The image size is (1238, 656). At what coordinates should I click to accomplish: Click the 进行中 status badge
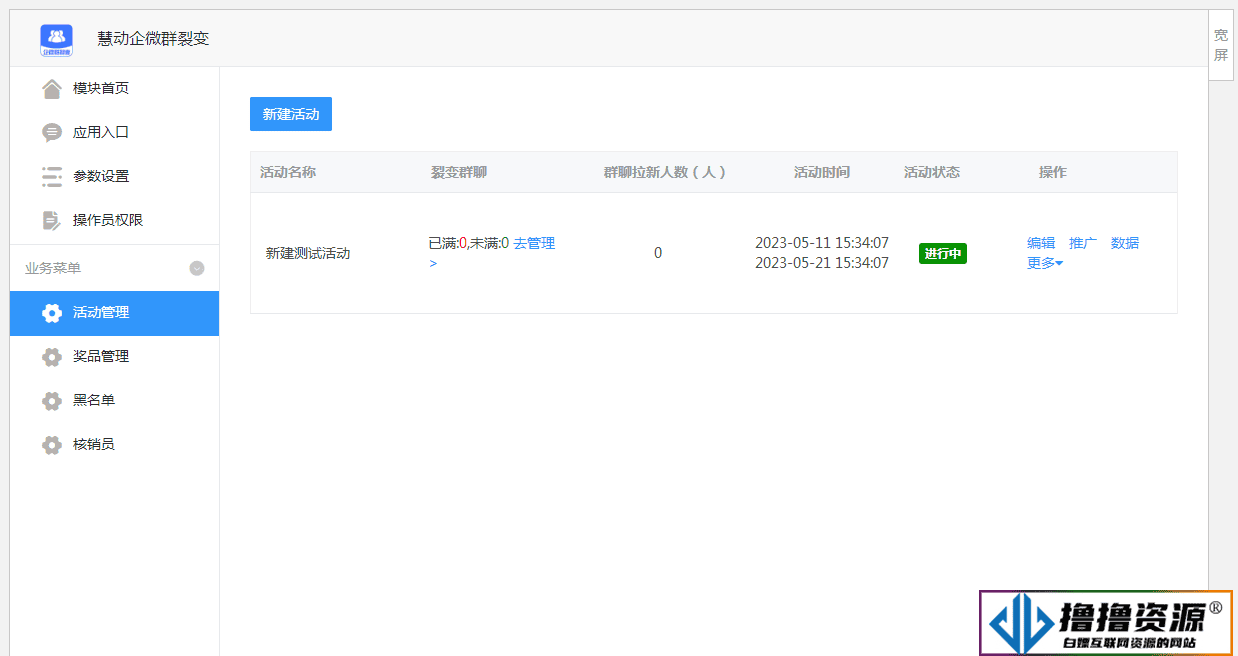click(x=943, y=253)
